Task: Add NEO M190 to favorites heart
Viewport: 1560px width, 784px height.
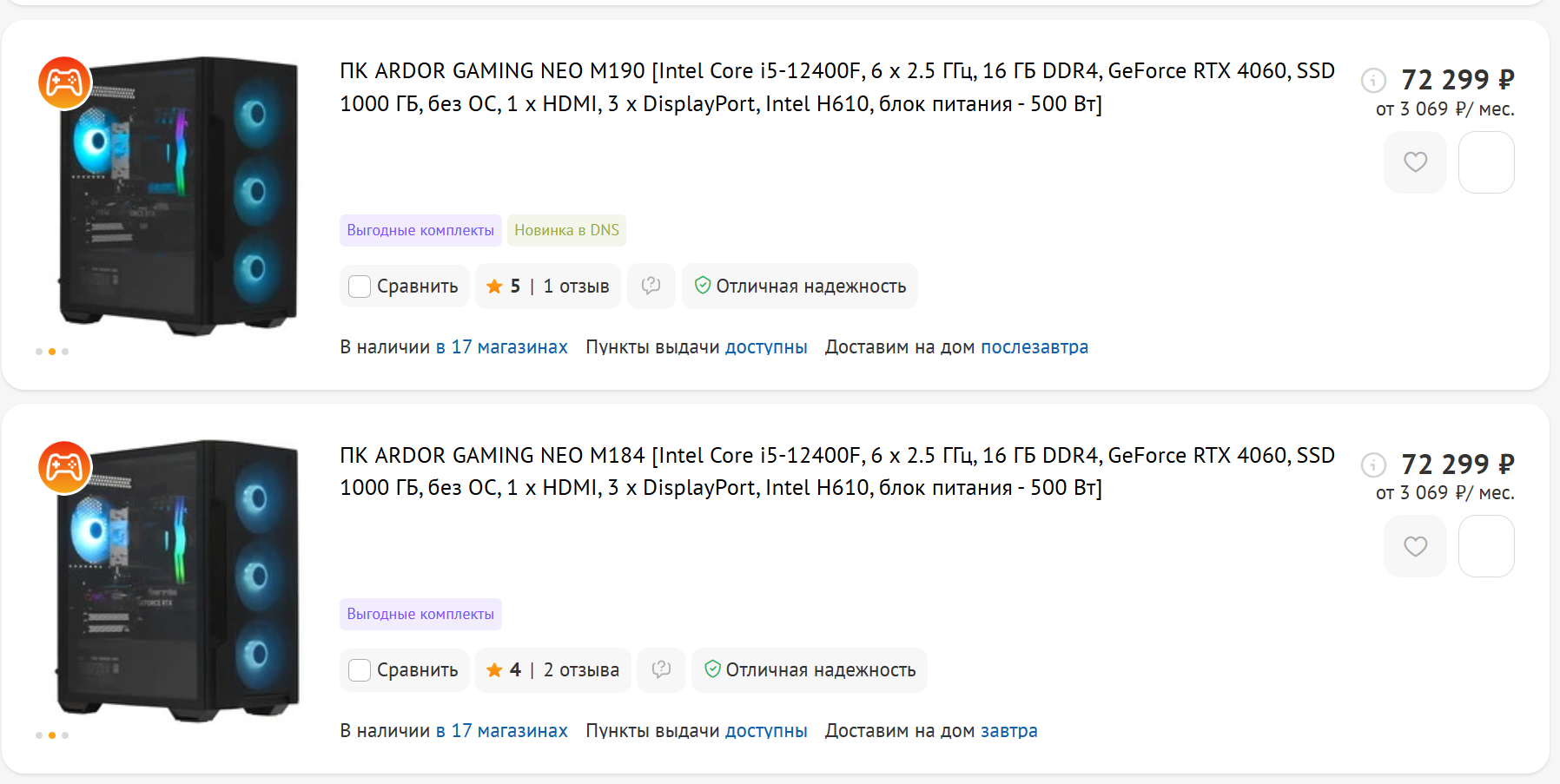Action: pos(1415,162)
